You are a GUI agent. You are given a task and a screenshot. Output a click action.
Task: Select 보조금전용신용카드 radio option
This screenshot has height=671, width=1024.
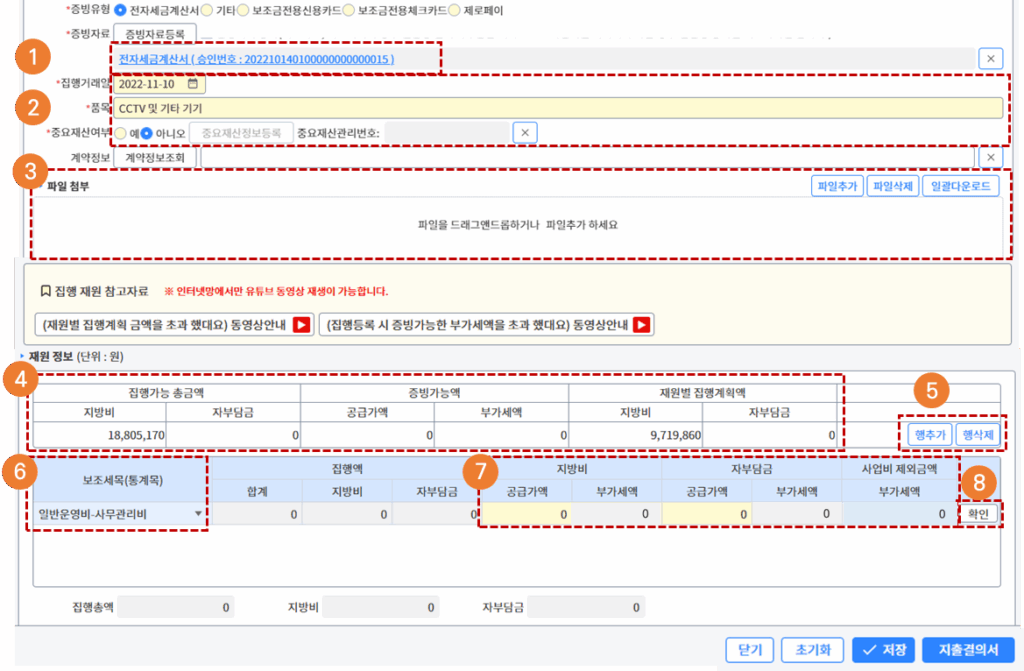click(243, 10)
